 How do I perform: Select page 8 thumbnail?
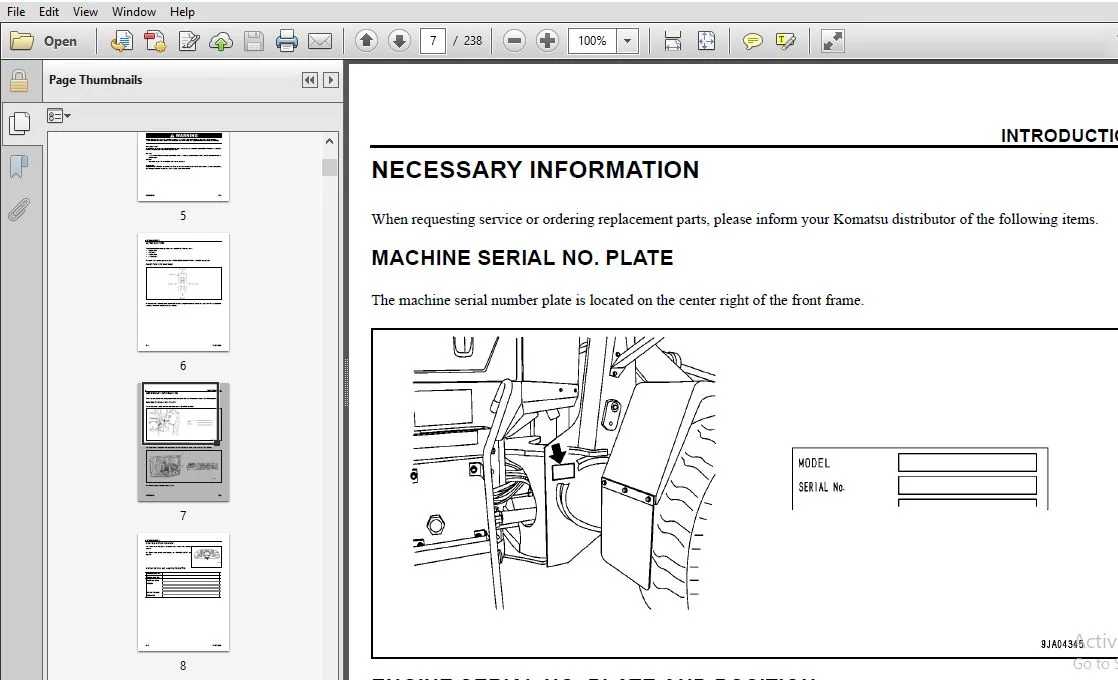(x=183, y=592)
